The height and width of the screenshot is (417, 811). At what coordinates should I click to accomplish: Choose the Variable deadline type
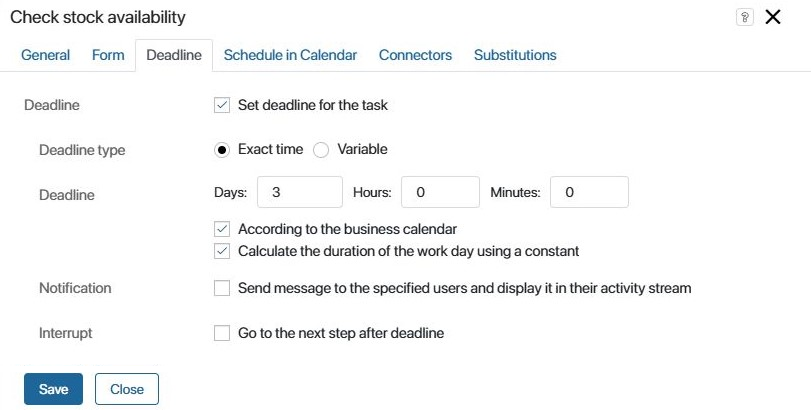(x=321, y=150)
